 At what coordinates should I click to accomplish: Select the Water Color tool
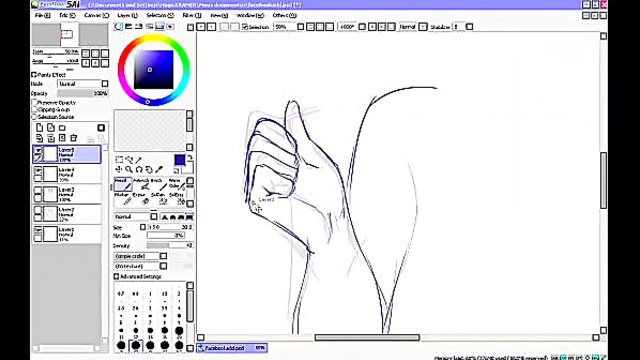(176, 184)
